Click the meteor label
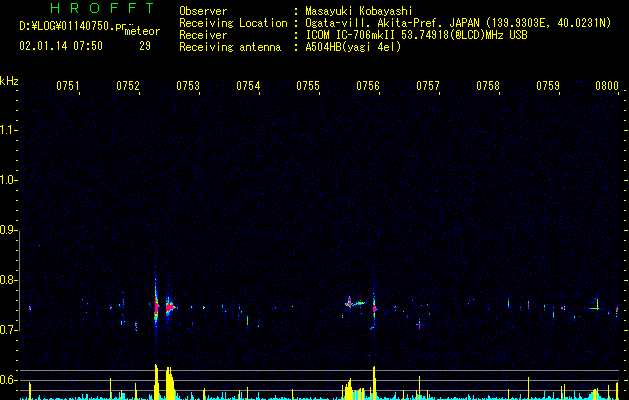 [x=142, y=31]
